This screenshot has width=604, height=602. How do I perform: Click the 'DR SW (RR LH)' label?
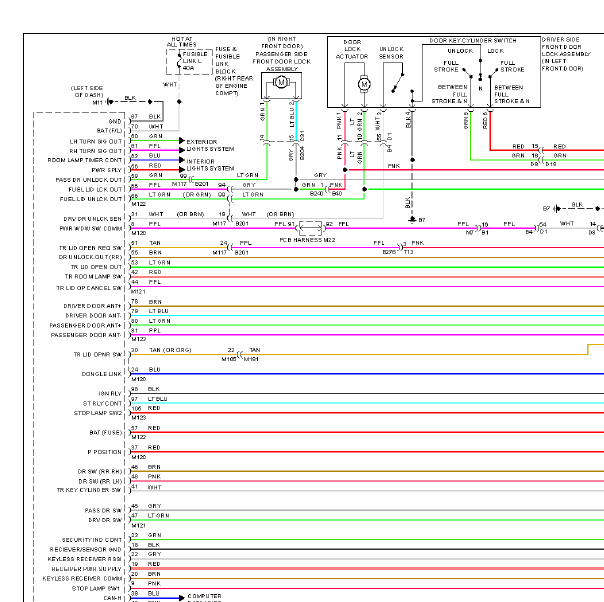100,481
